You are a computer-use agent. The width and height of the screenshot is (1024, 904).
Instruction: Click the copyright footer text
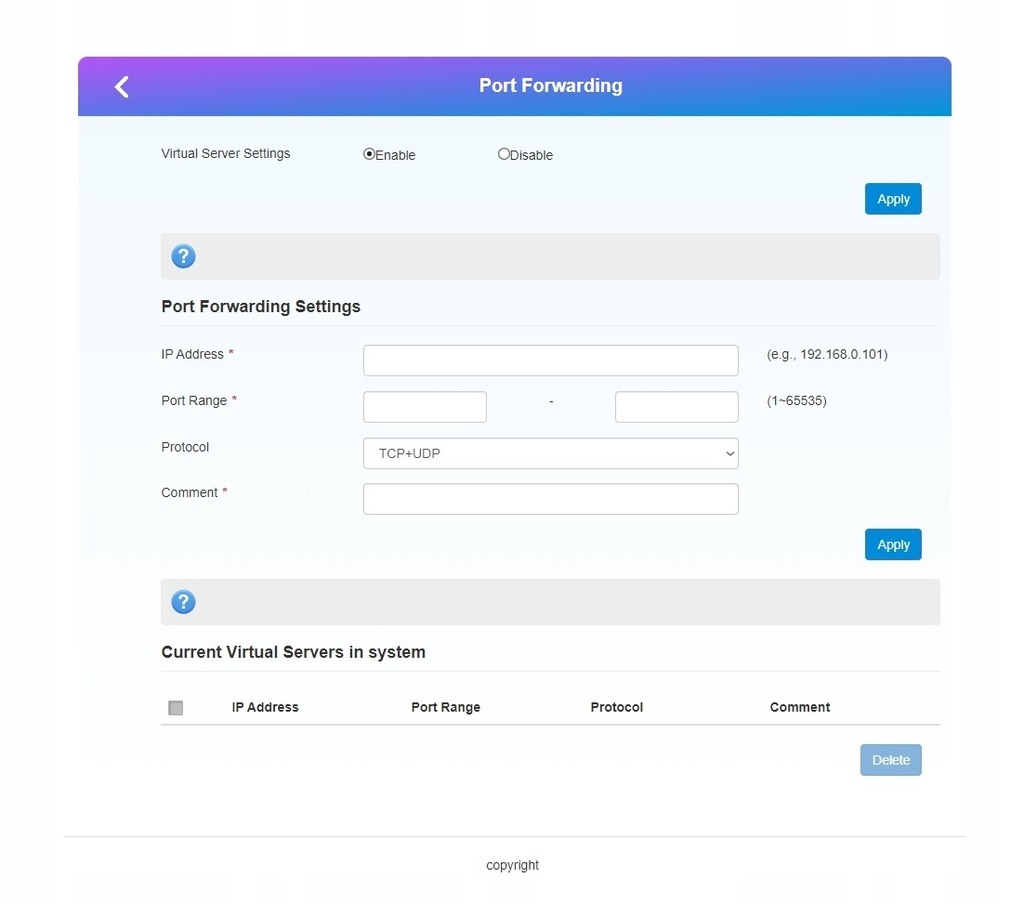(x=512, y=865)
